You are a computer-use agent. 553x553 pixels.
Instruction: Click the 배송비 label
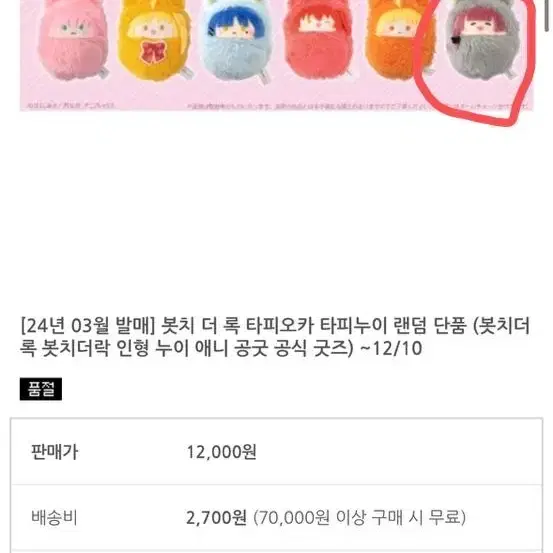pyautogui.click(x=54, y=517)
